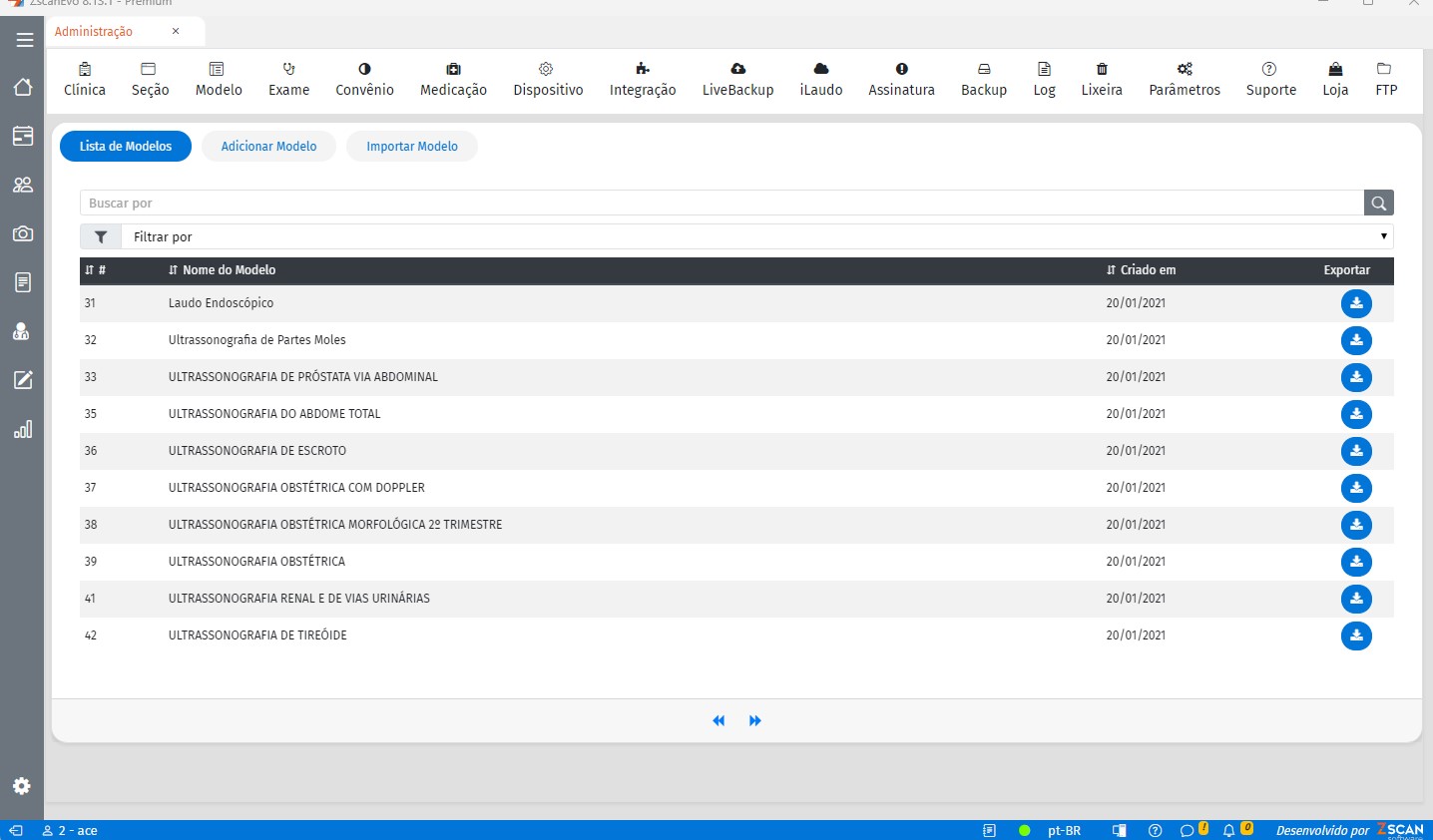Open Suporte help section
Viewport: 1433px width, 840px height.
click(1270, 80)
